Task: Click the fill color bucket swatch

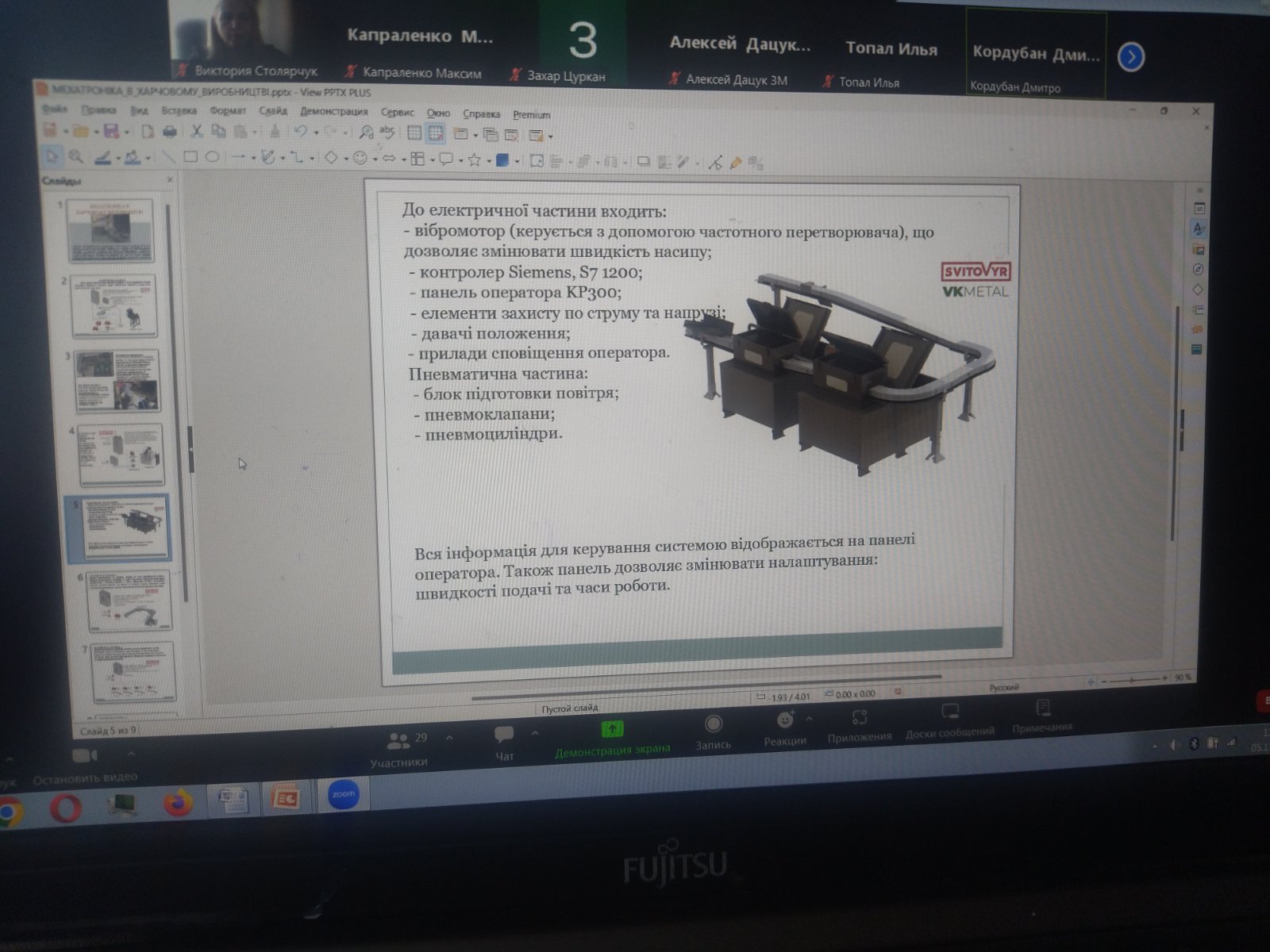Action: (x=133, y=157)
